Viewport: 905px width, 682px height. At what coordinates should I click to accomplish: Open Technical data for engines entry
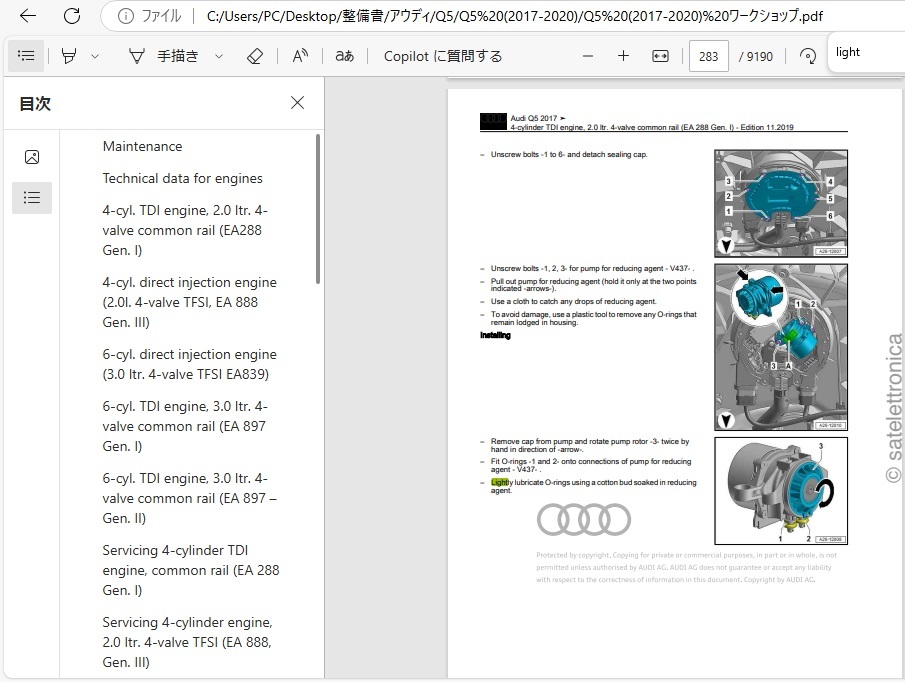point(182,178)
